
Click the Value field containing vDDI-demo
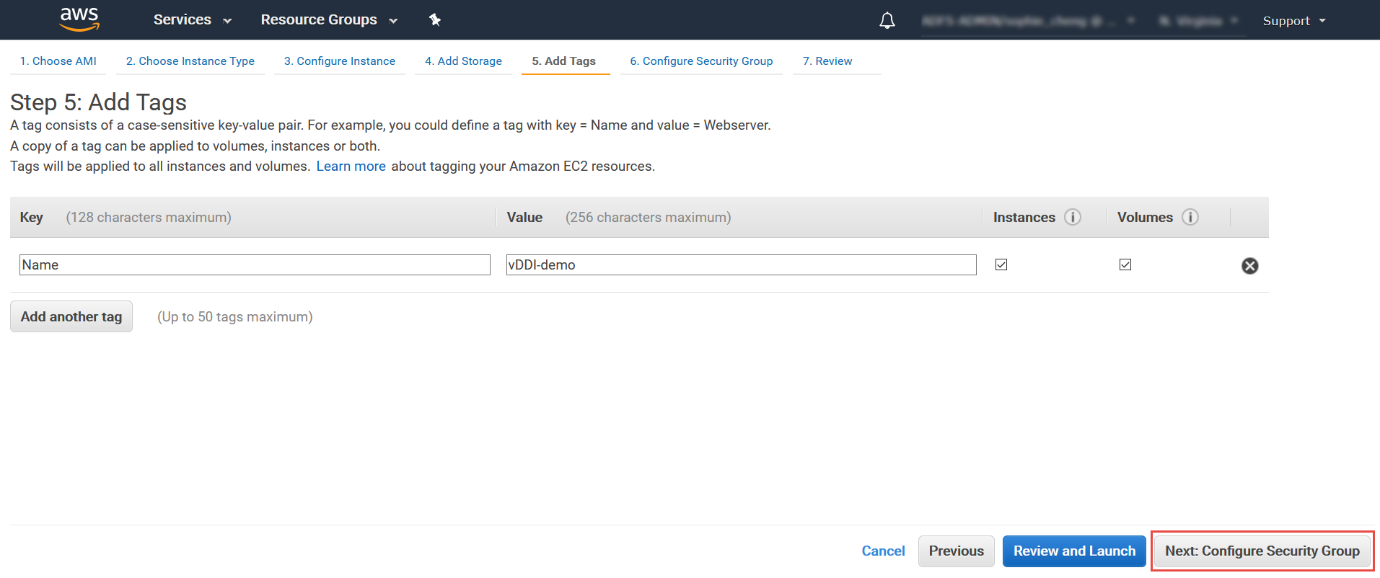tap(740, 264)
